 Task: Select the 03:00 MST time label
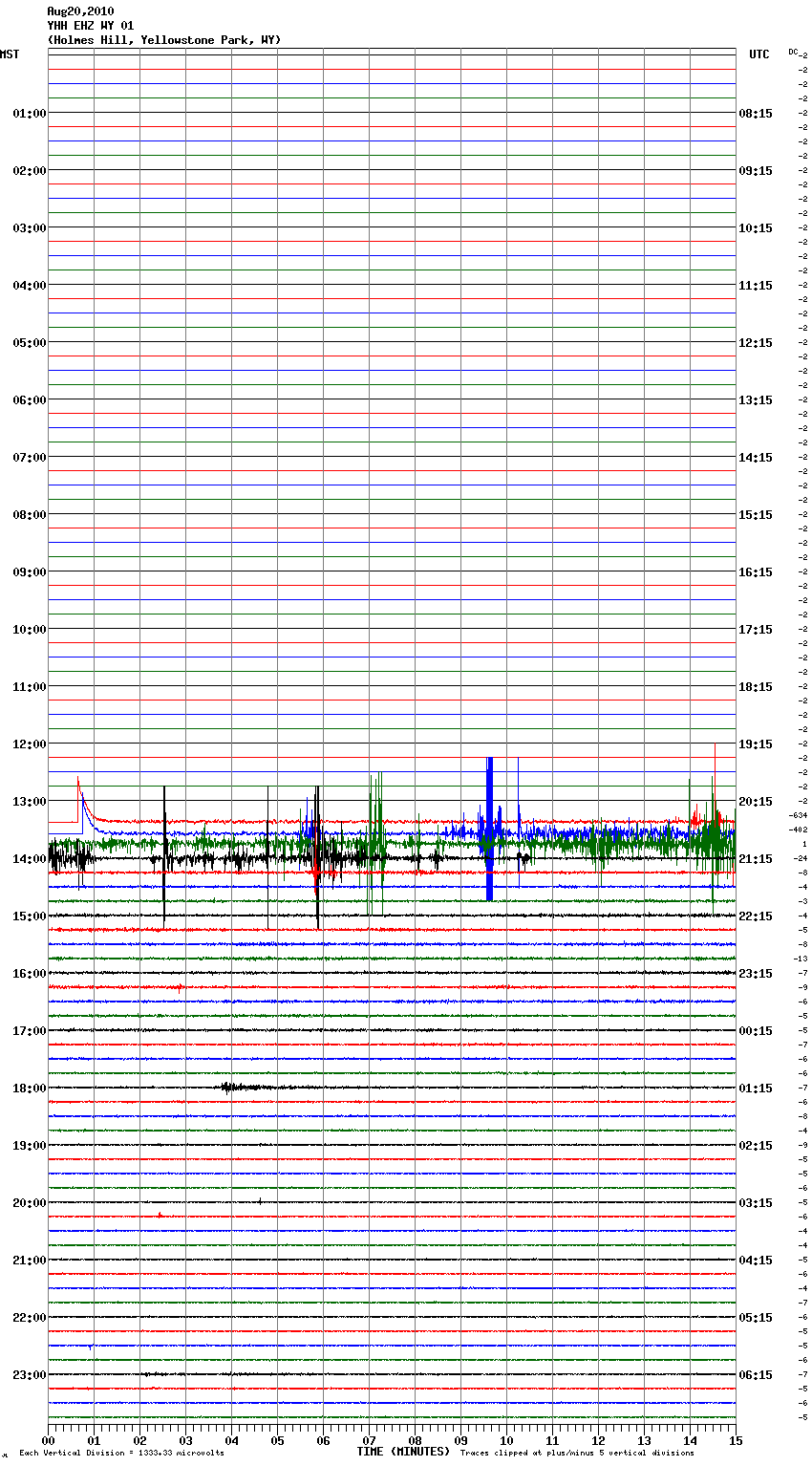pos(30,228)
